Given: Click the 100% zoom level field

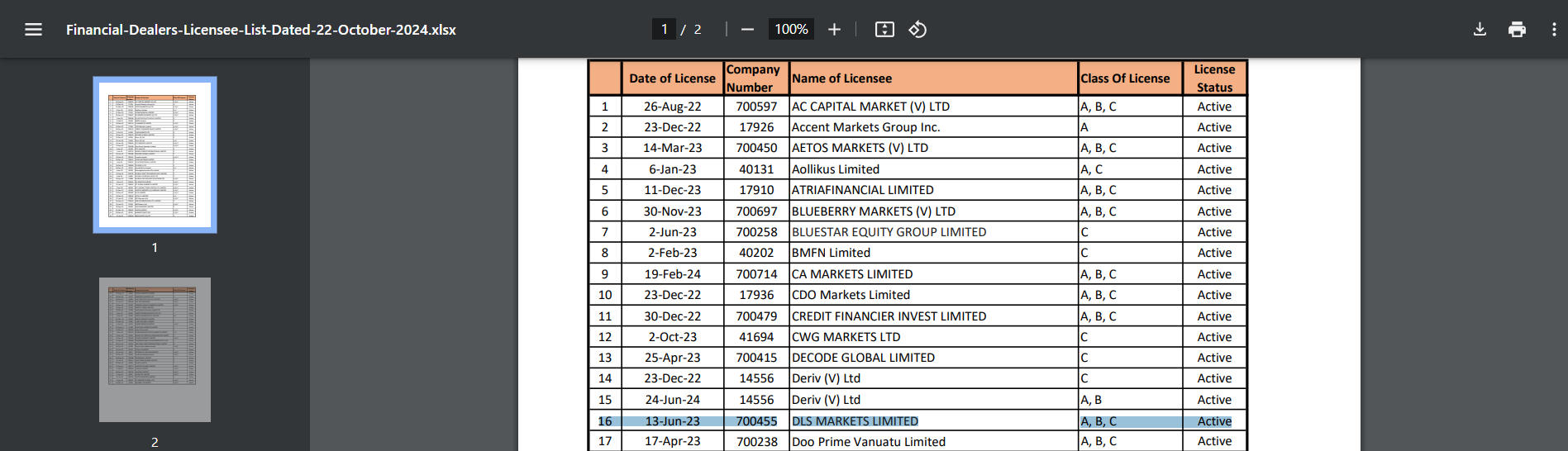Looking at the screenshot, I should (x=791, y=30).
